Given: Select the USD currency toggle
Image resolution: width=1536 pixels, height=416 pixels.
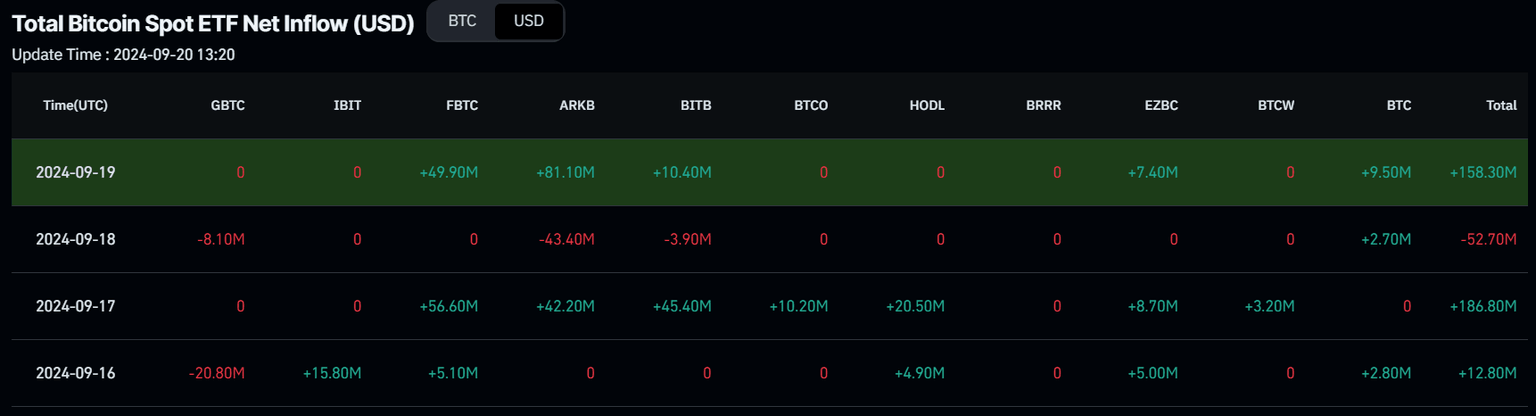Looking at the screenshot, I should click(529, 21).
